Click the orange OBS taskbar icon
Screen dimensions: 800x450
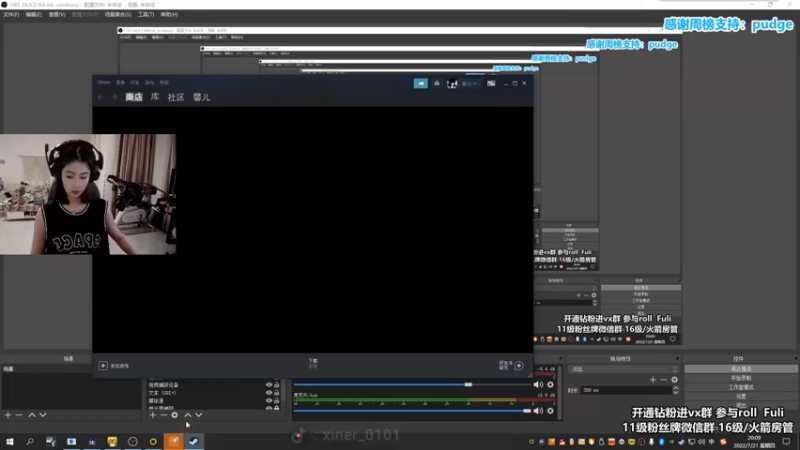(x=173, y=441)
